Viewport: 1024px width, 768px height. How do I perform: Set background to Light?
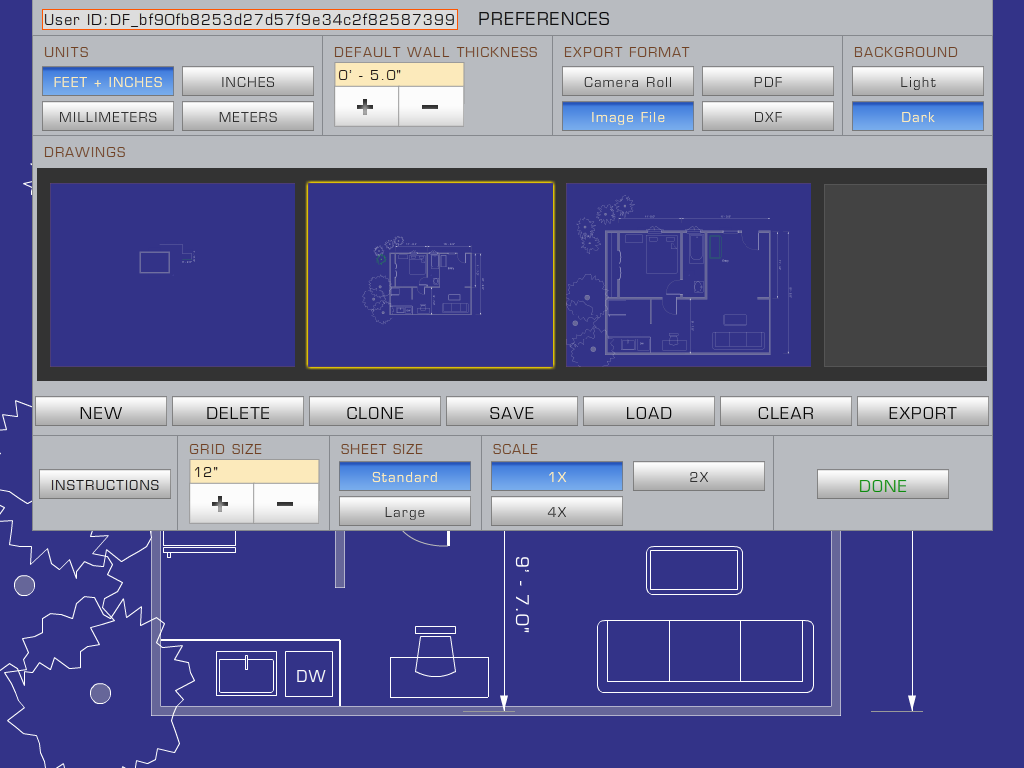[x=918, y=82]
